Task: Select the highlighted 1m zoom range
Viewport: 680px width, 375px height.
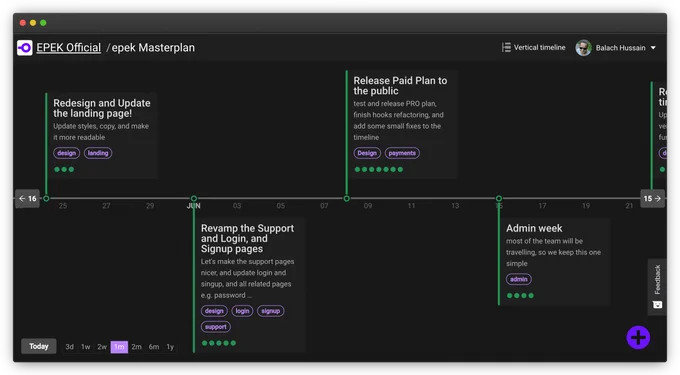Action: 119,347
